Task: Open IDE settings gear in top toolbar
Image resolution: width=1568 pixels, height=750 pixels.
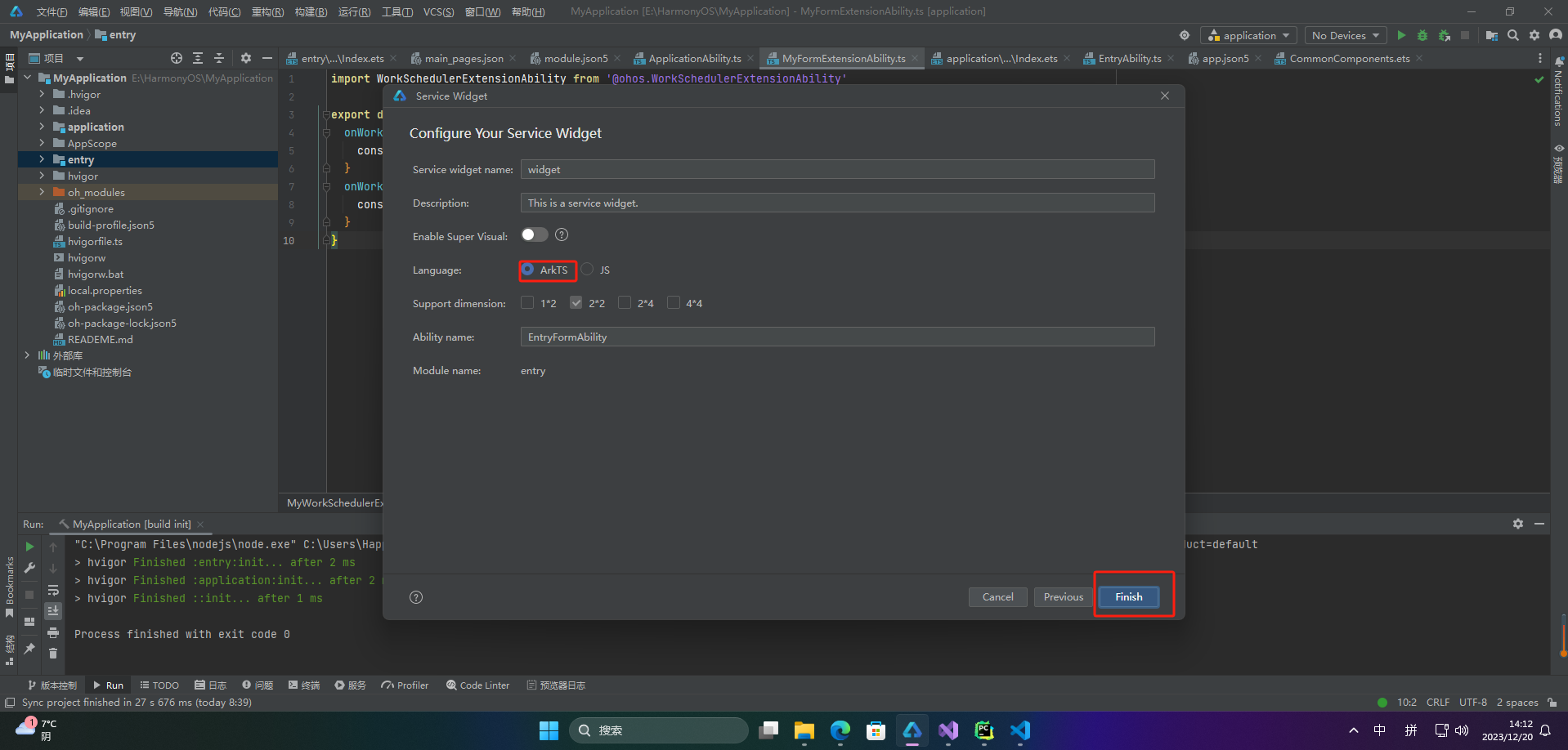Action: [x=1534, y=35]
